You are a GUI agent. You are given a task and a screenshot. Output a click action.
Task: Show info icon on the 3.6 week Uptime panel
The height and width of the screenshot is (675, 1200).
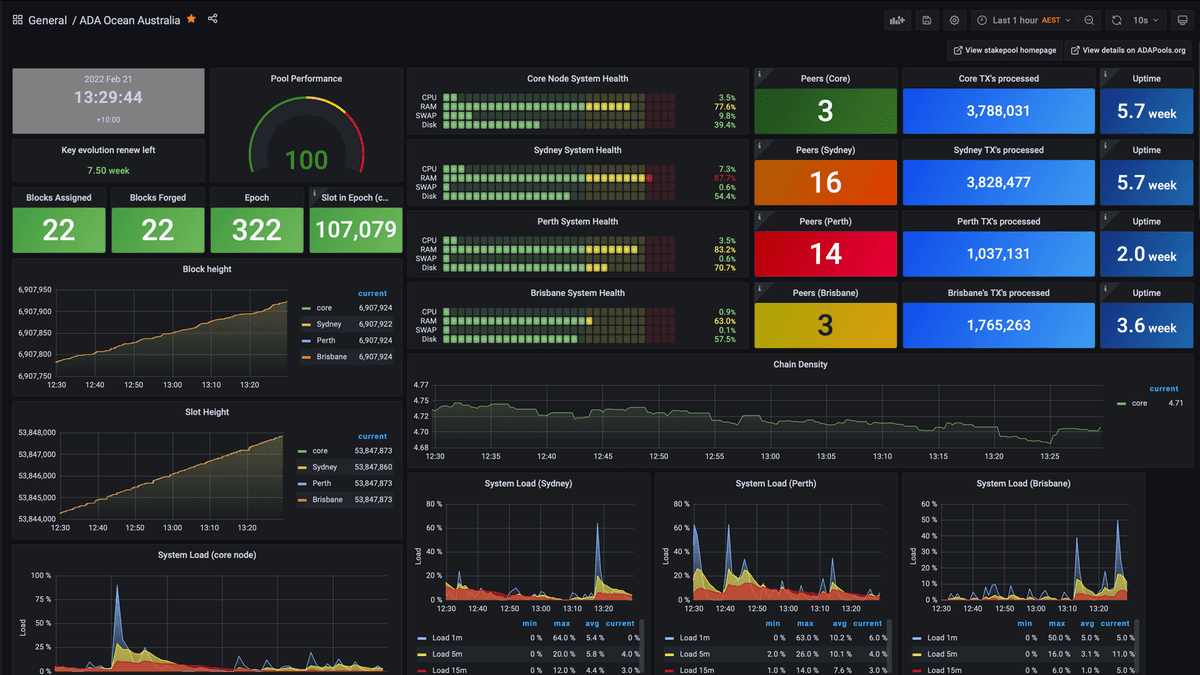point(1104,288)
